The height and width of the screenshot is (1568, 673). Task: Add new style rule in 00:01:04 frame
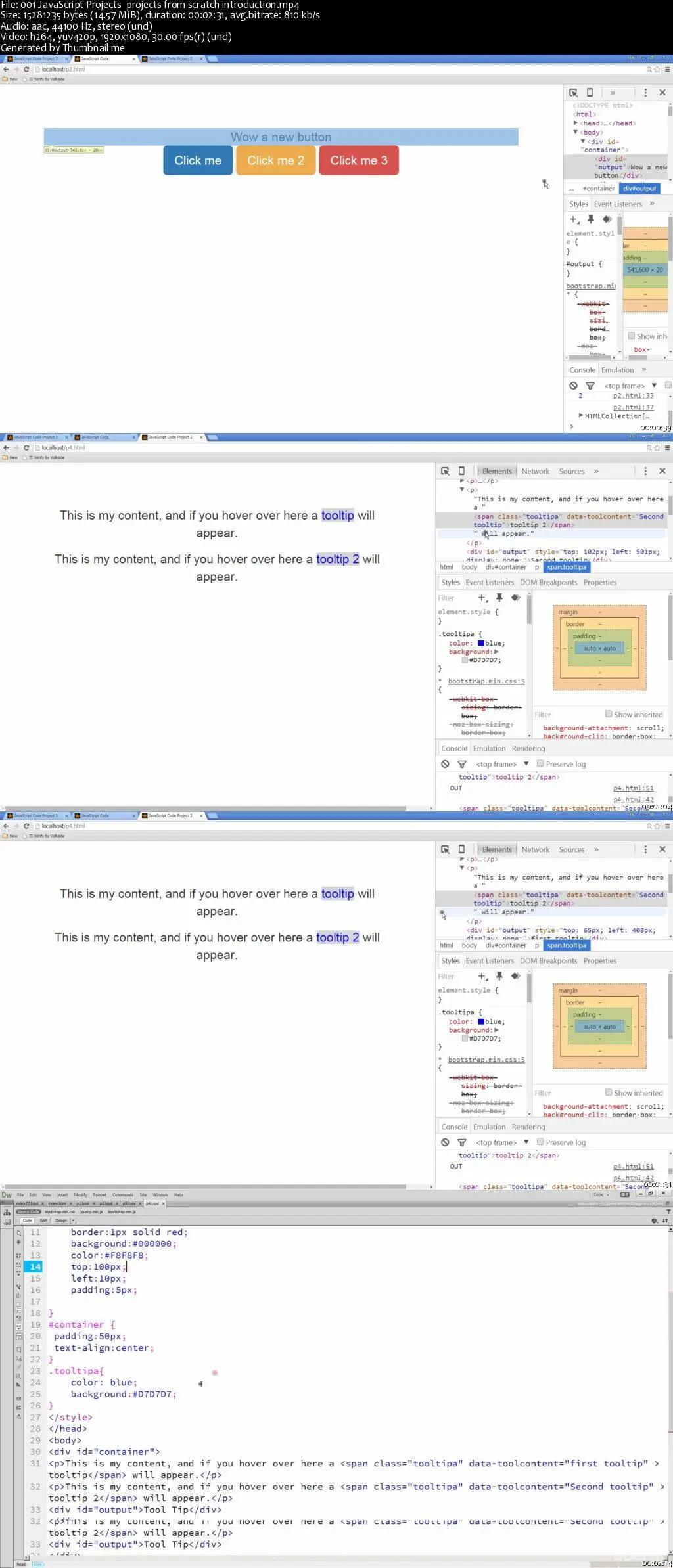[483, 598]
